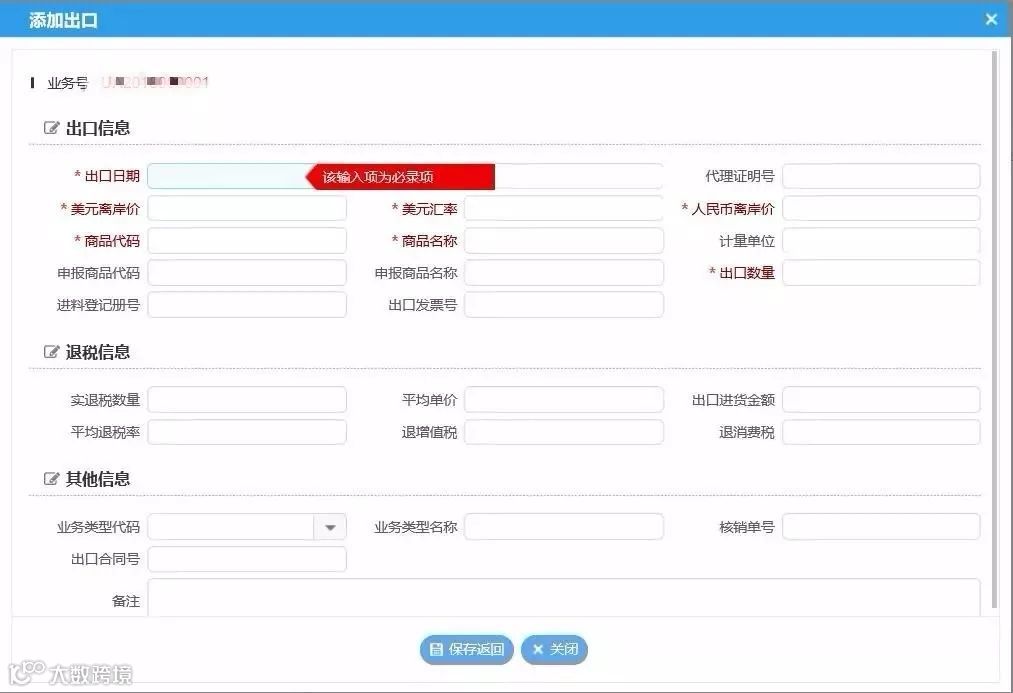Click the 保存返回 button
Image resolution: width=1013 pixels, height=693 pixels.
466,649
